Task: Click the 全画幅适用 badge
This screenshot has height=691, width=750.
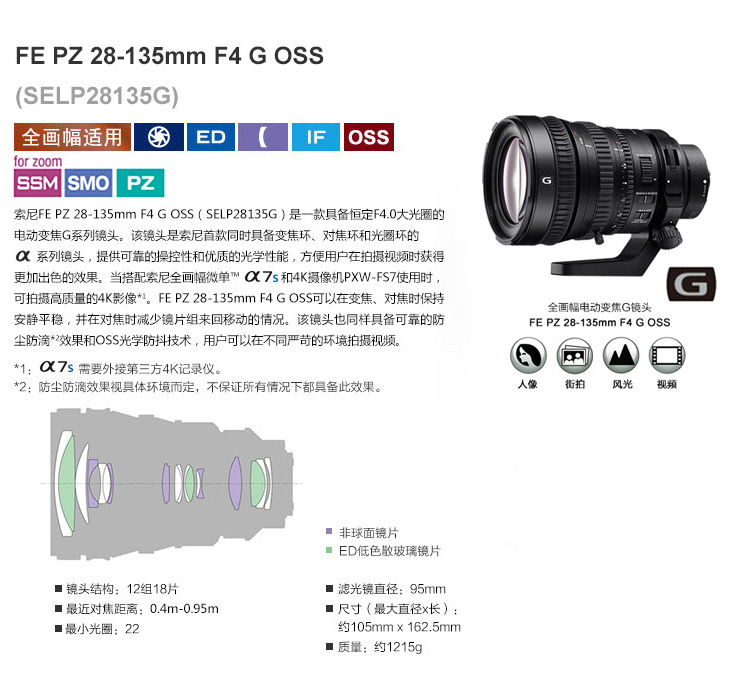Action: tap(72, 137)
